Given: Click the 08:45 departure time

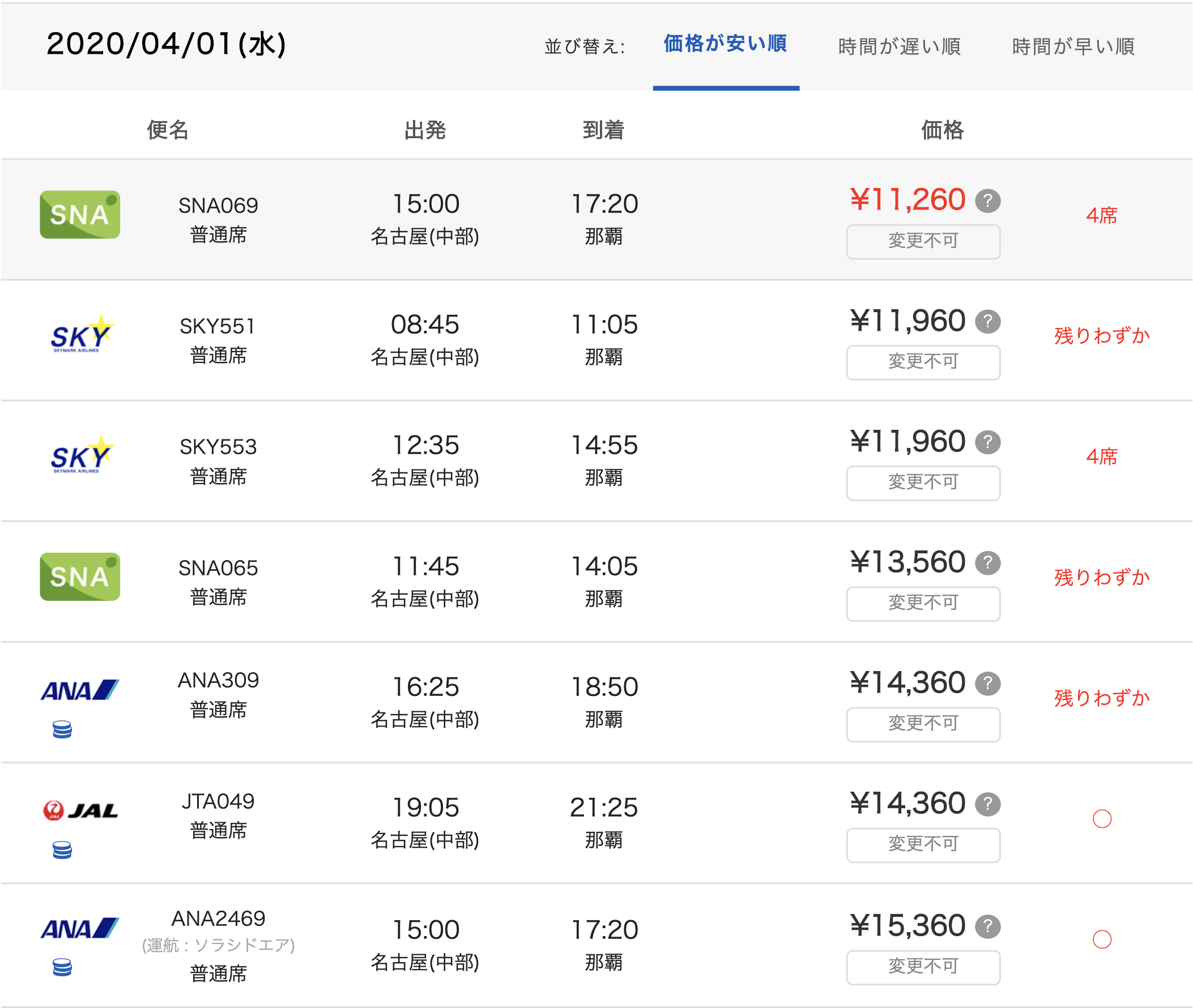Looking at the screenshot, I should pos(425,324).
